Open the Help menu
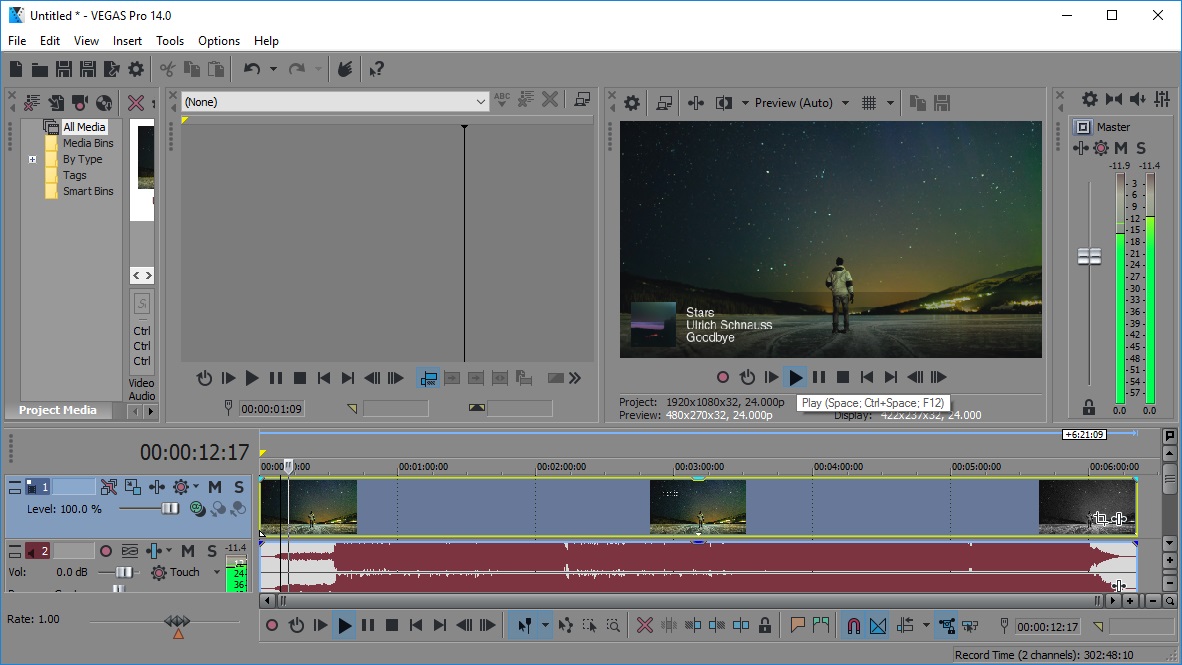This screenshot has width=1182, height=665. pyautogui.click(x=266, y=41)
